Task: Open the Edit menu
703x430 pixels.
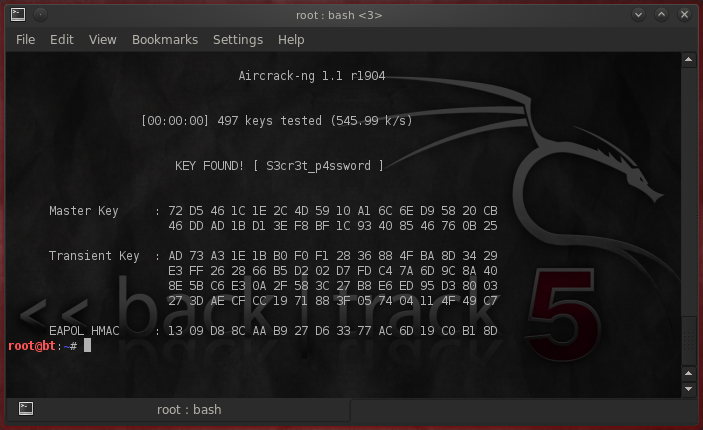Action: [62, 40]
